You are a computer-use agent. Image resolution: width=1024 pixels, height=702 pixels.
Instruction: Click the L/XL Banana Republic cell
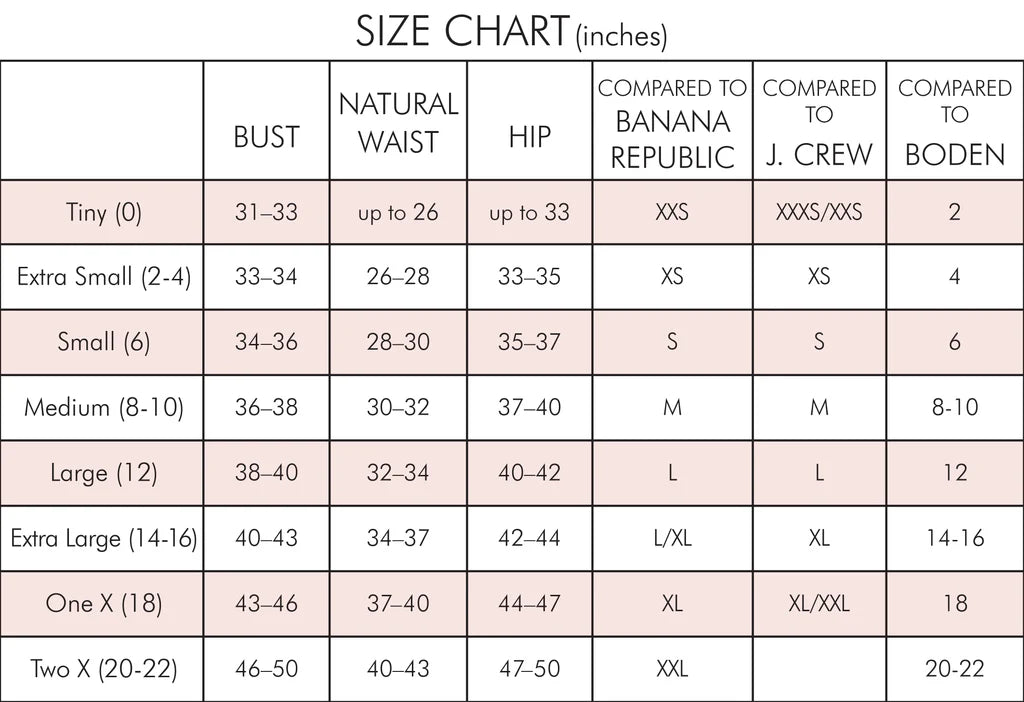(x=672, y=538)
